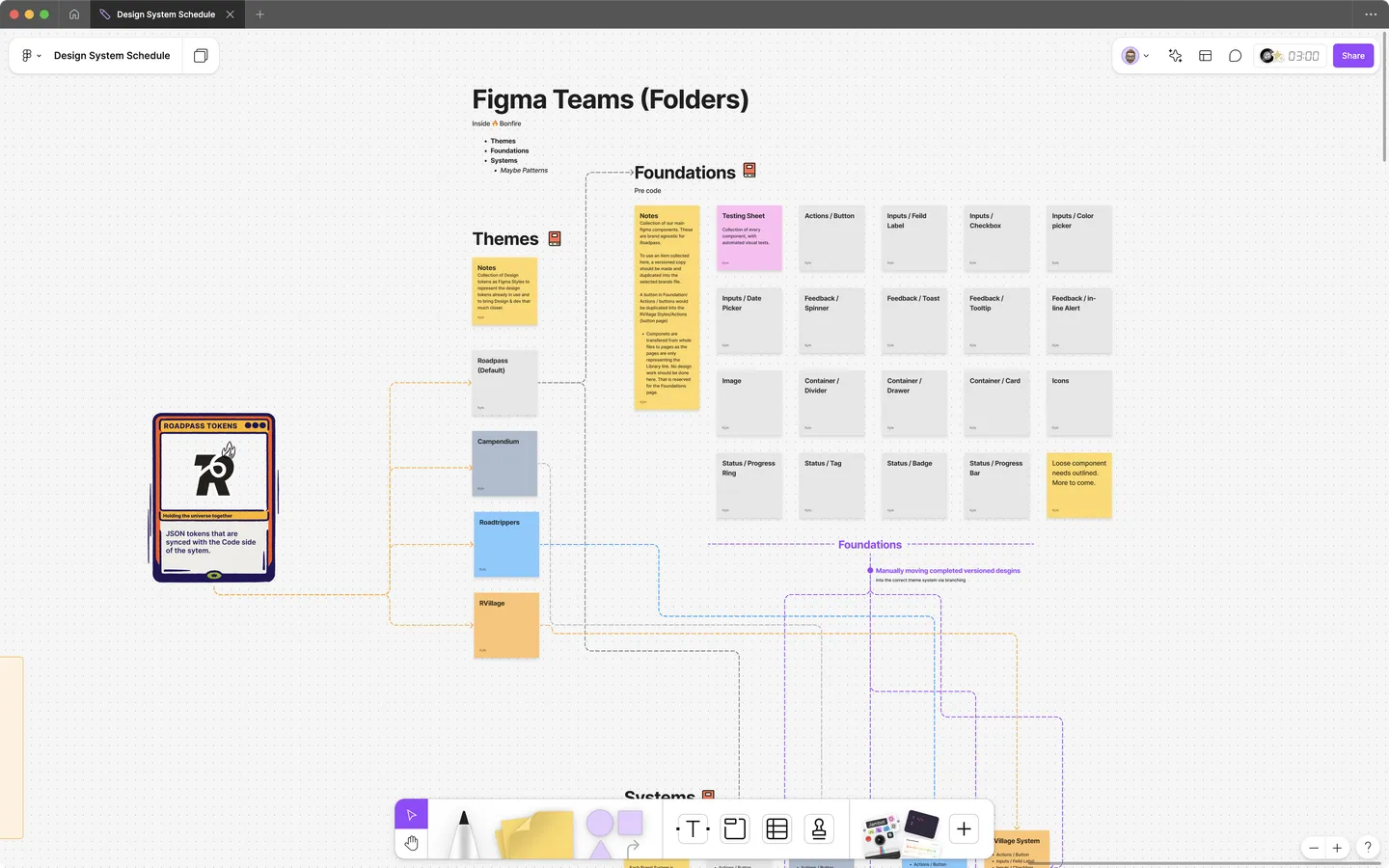Toggle the pages panel icon
The height and width of the screenshot is (868, 1389).
[201, 56]
